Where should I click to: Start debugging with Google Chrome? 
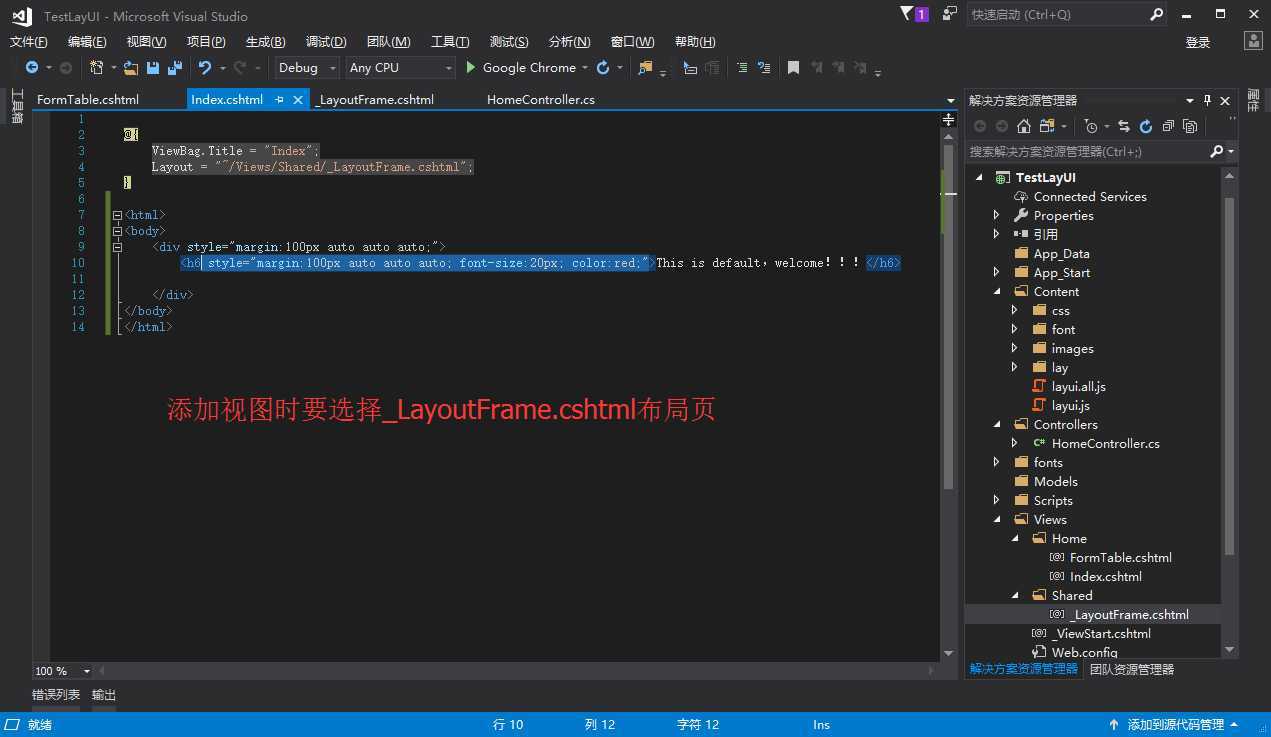click(520, 68)
